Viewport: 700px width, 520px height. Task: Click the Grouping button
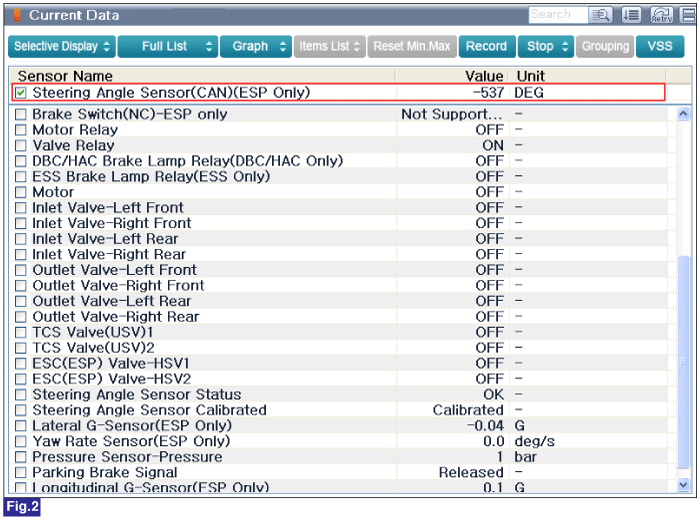[x=605, y=46]
